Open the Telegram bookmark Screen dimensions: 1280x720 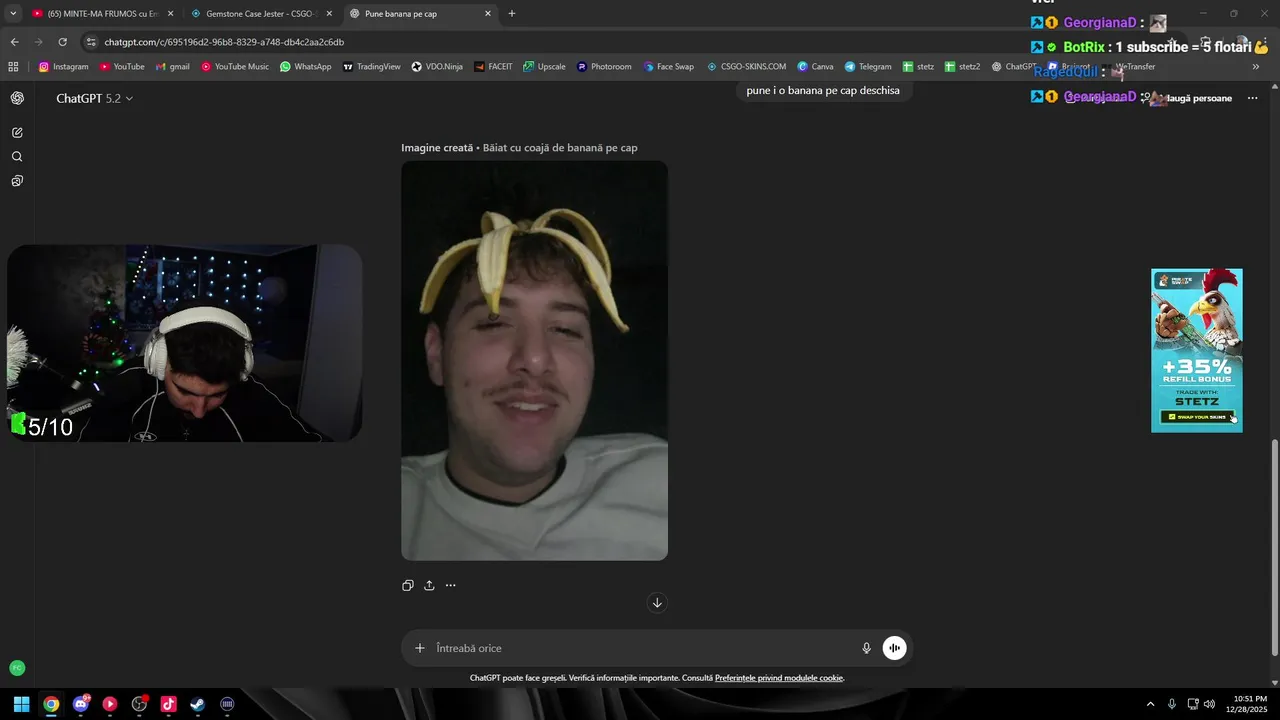[x=868, y=67]
